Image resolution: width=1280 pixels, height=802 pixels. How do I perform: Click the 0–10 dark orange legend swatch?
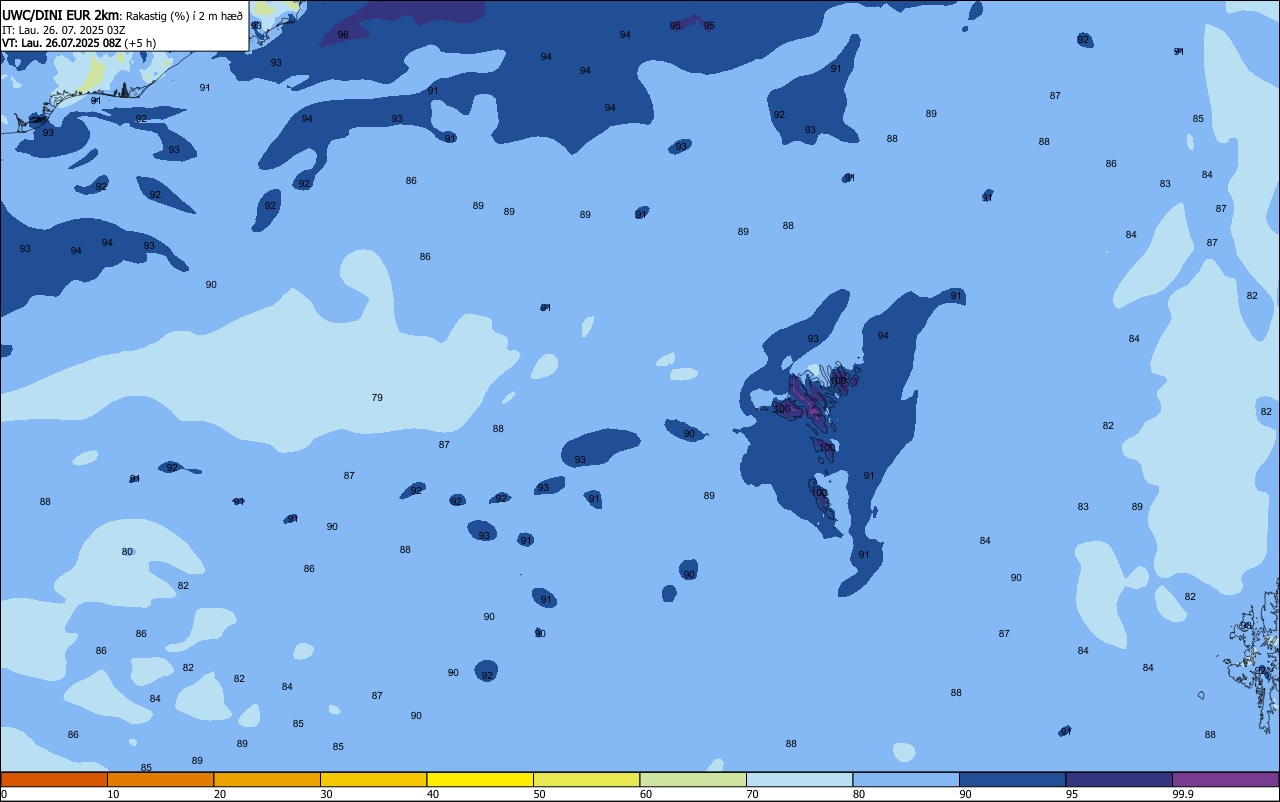coord(54,779)
